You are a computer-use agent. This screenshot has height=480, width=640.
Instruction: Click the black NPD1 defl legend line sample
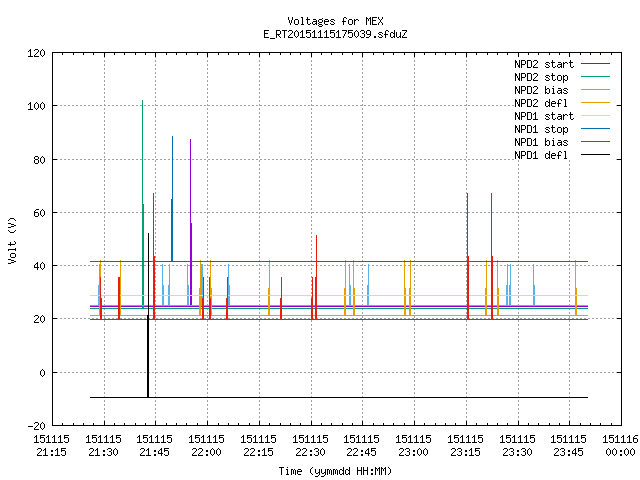tap(596, 155)
